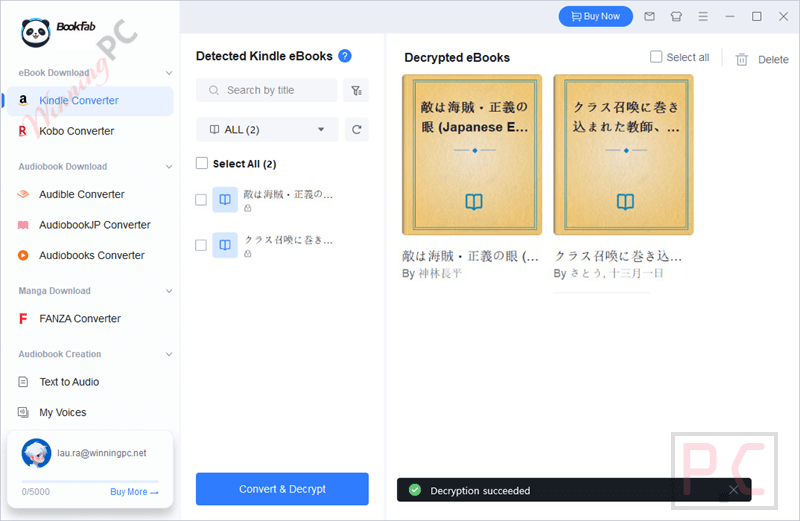Click the author line By 神林長平
800x521 pixels.
click(x=432, y=274)
